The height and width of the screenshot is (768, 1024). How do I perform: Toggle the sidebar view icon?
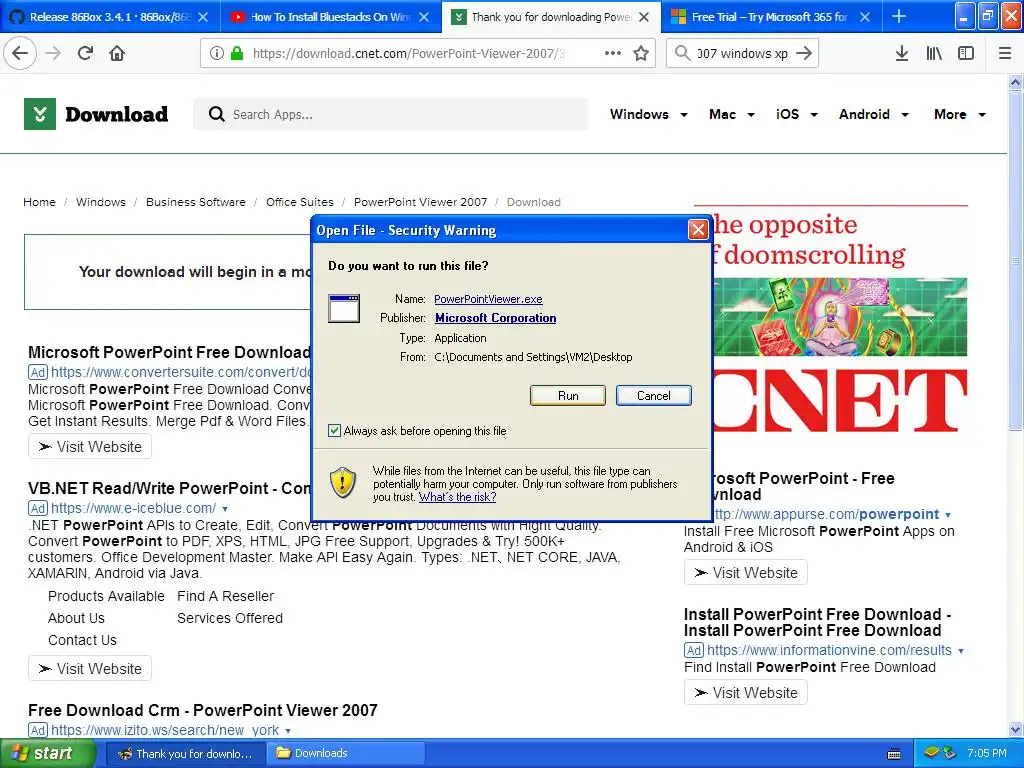[966, 53]
